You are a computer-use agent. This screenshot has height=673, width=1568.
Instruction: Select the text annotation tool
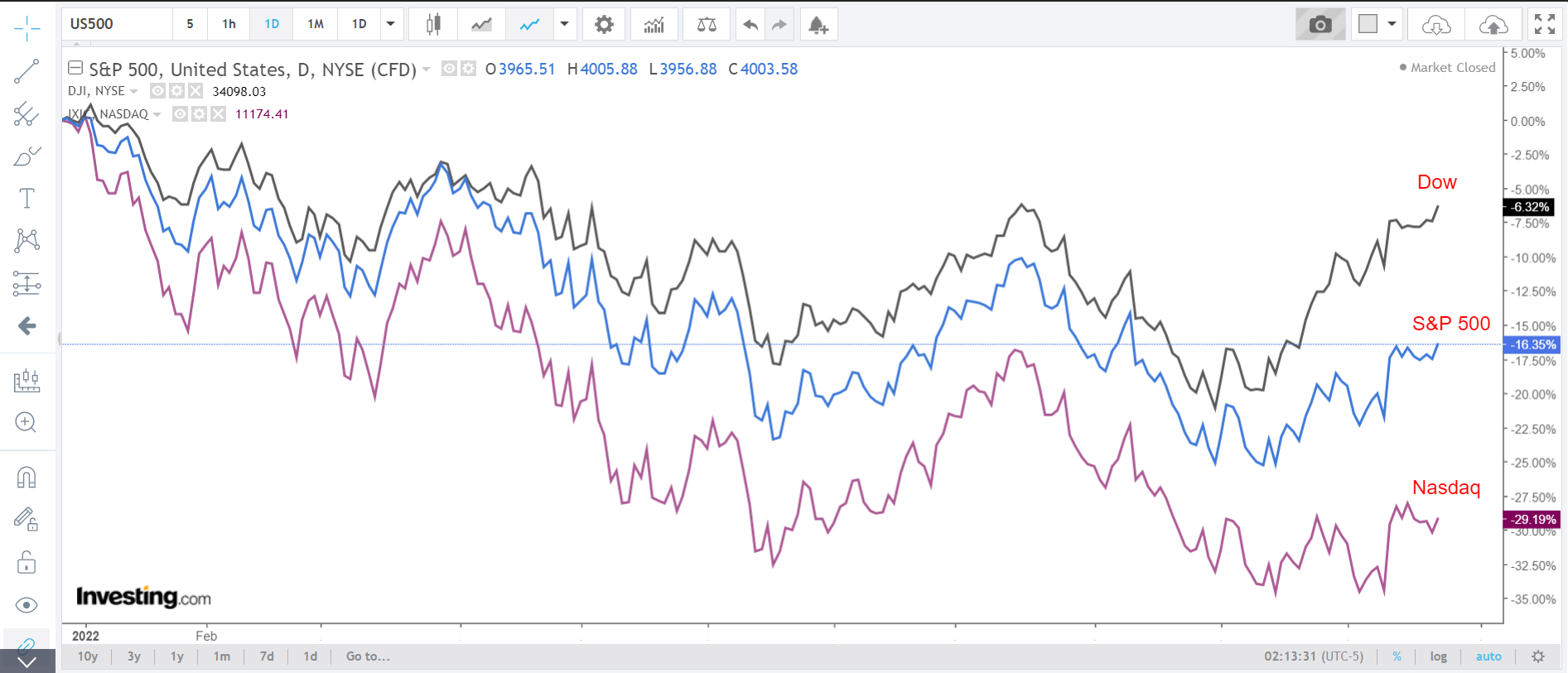pos(27,199)
